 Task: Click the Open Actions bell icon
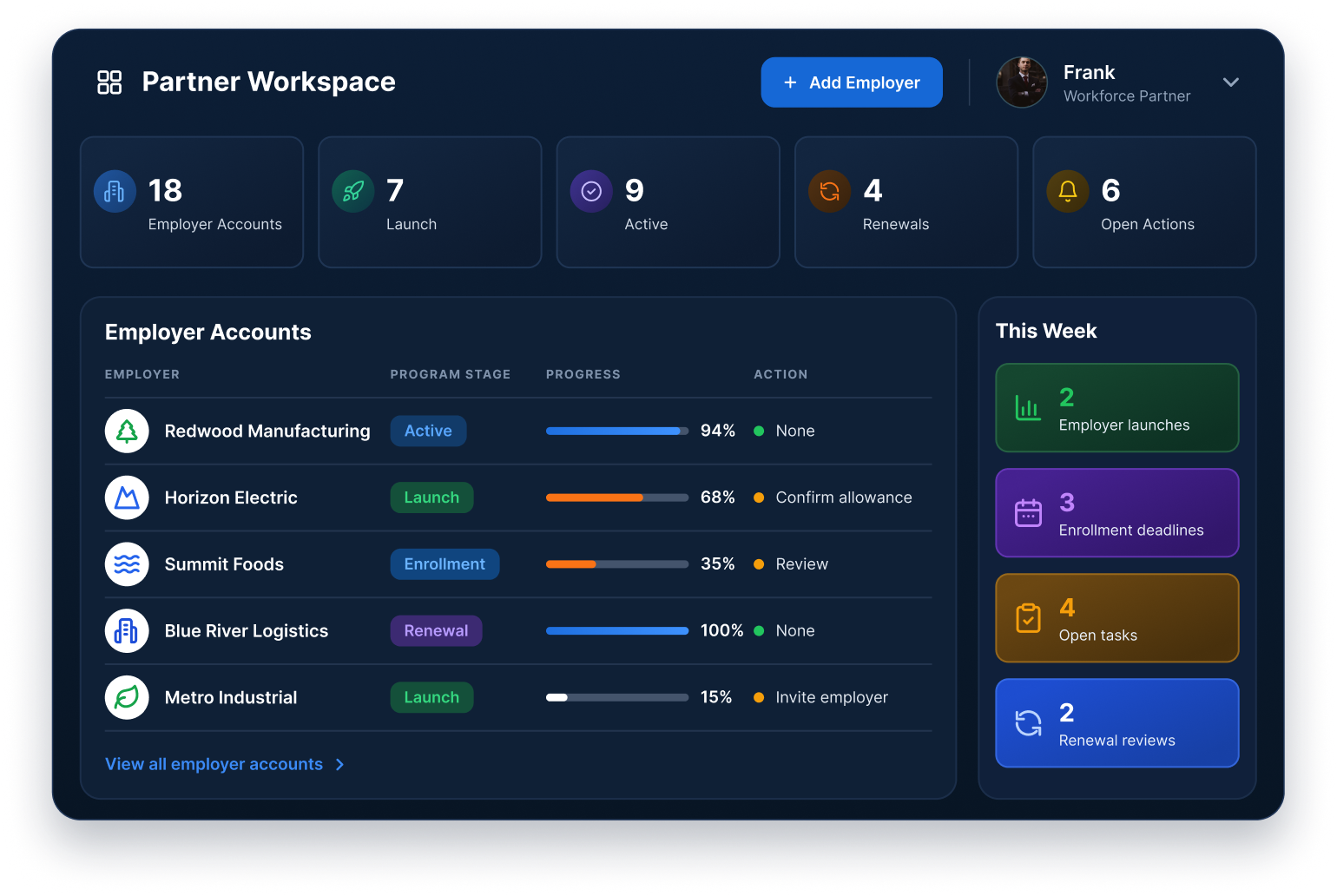1068,191
